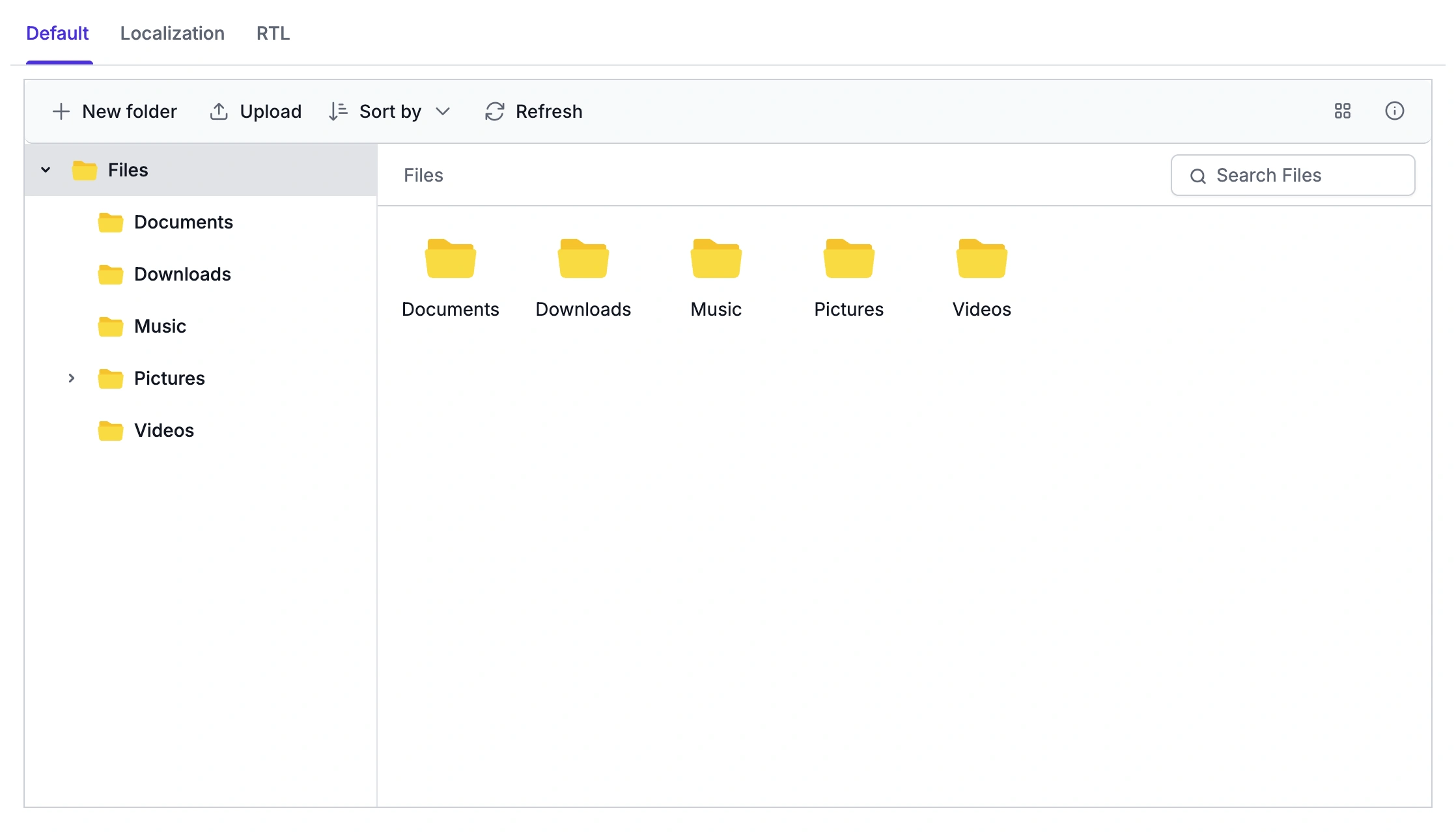This screenshot has width=1456, height=832.
Task: Click the New folder plus icon
Action: click(61, 111)
